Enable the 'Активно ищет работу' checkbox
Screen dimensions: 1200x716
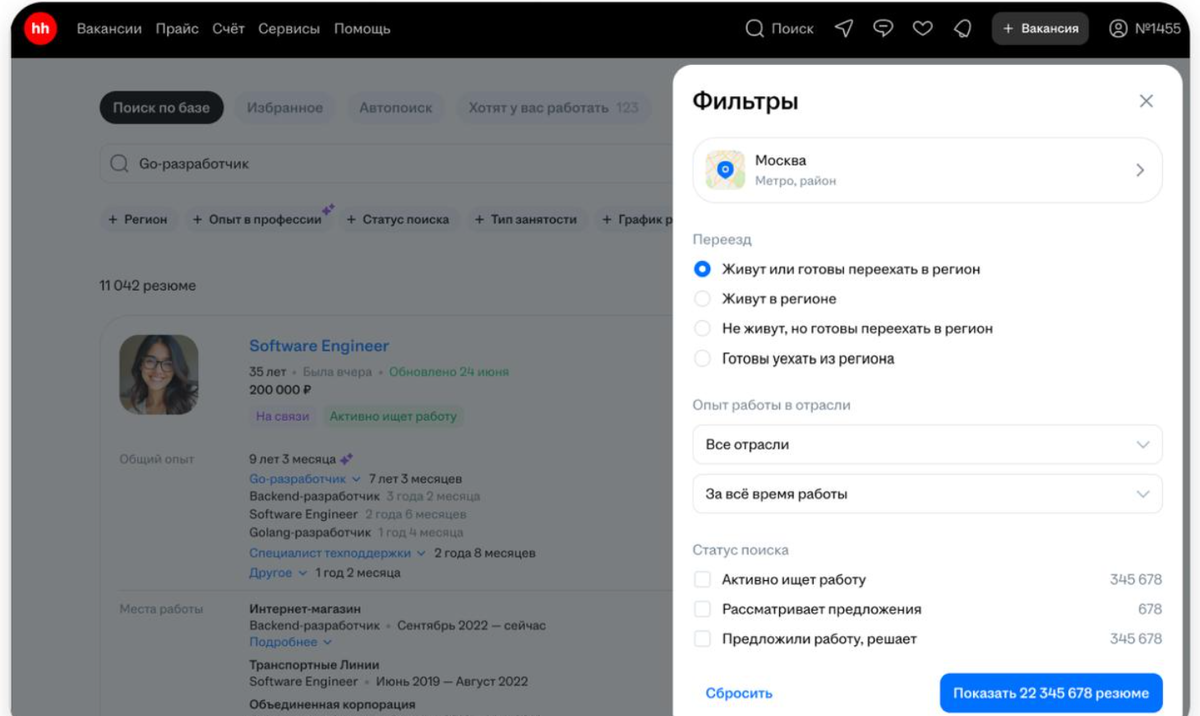tap(703, 580)
